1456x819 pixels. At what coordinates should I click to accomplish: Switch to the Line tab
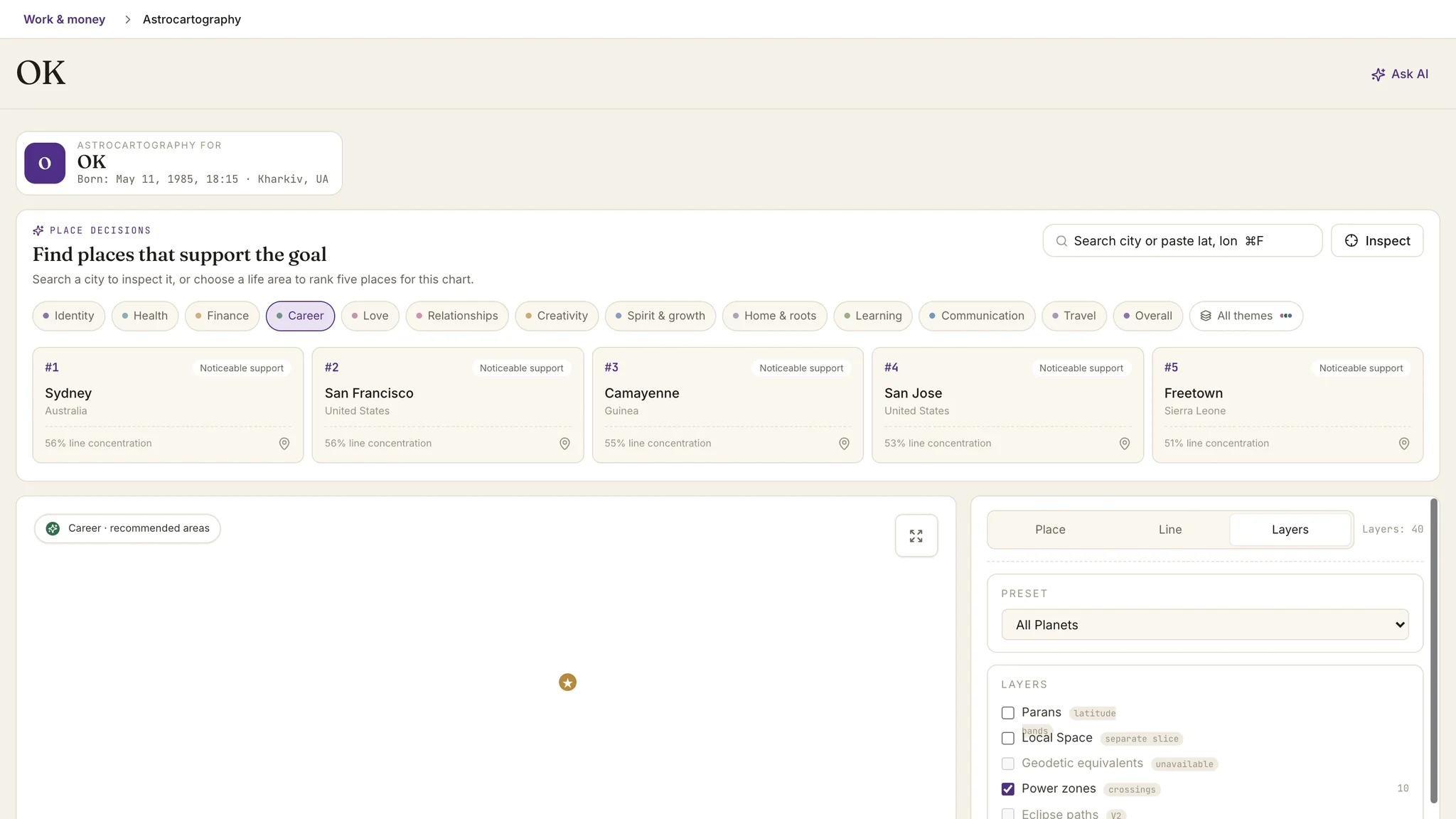(1170, 530)
